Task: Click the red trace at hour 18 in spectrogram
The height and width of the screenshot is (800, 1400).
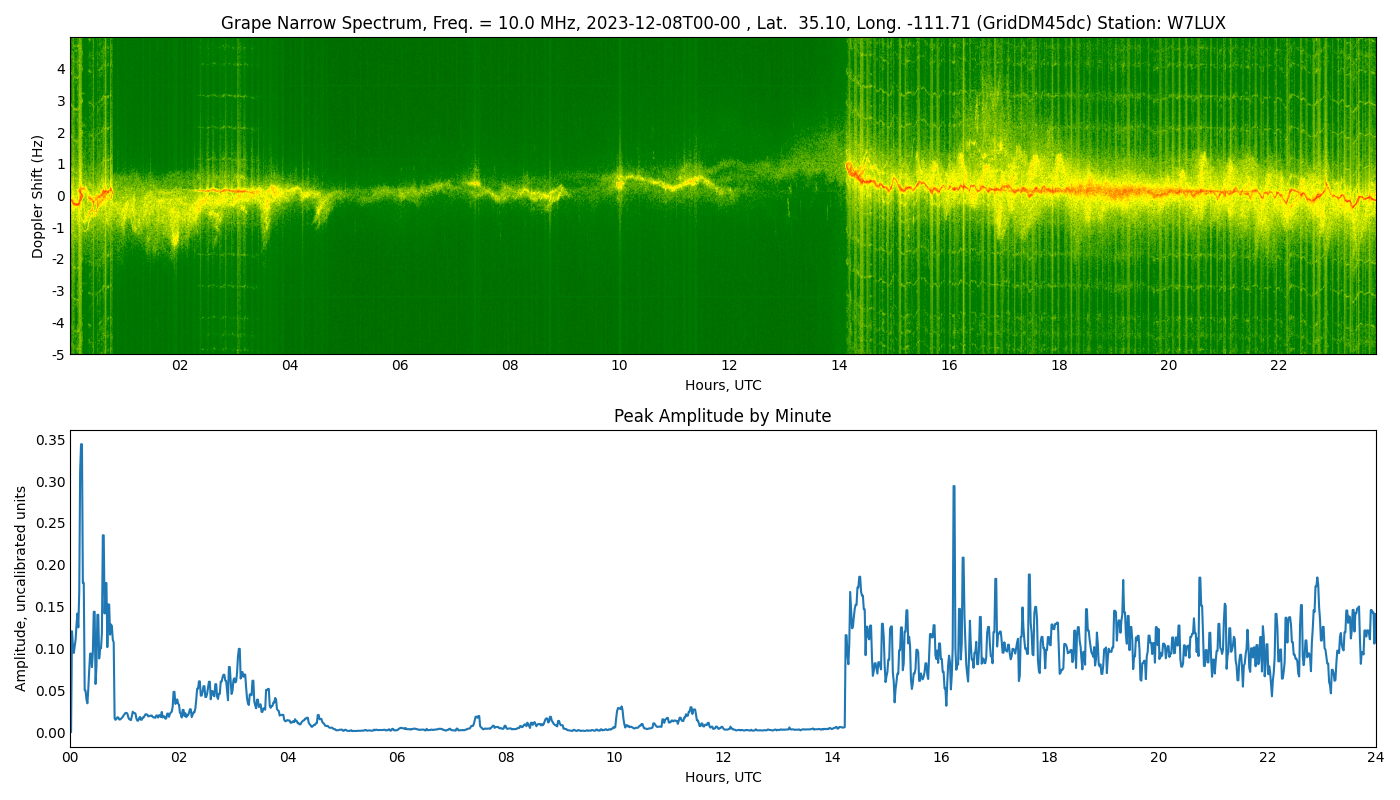Action: point(1059,189)
